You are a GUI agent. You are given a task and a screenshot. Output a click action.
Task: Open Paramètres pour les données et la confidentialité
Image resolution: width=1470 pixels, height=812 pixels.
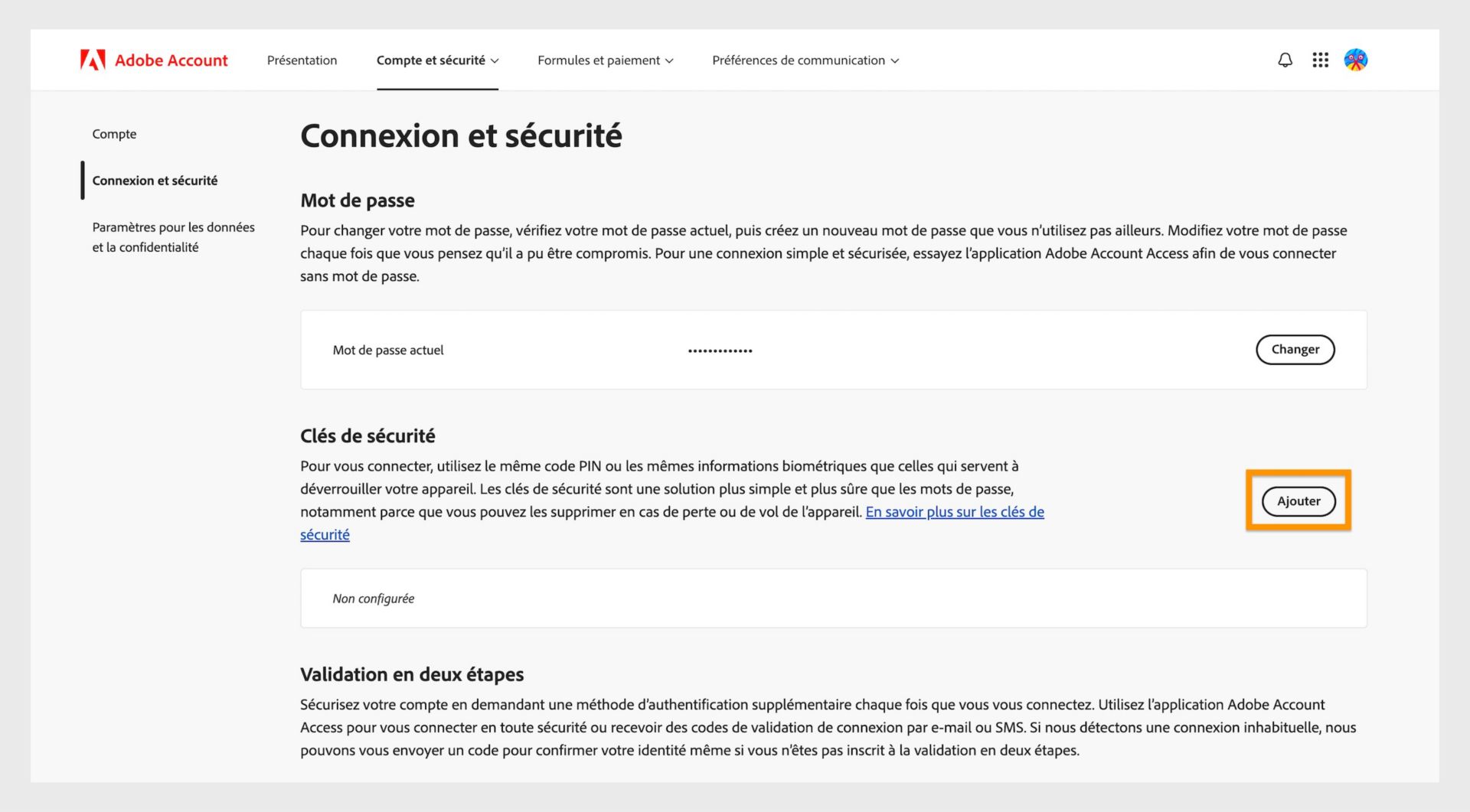(x=173, y=237)
